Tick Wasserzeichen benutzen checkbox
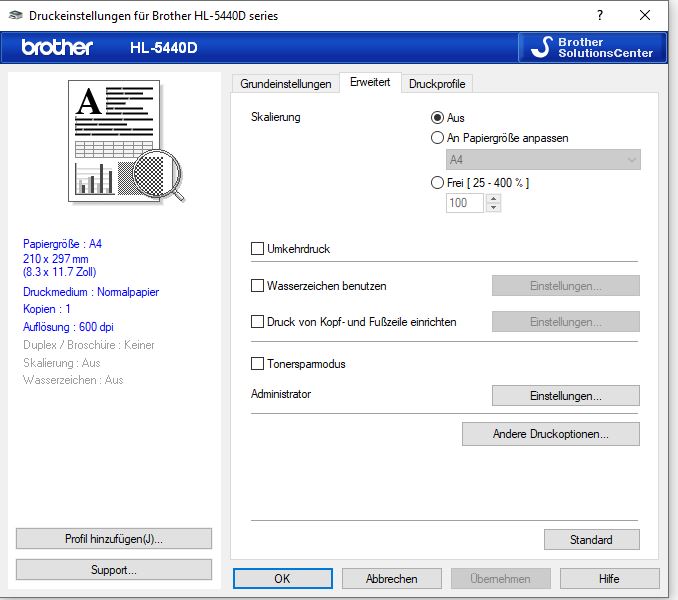 pyautogui.click(x=257, y=286)
